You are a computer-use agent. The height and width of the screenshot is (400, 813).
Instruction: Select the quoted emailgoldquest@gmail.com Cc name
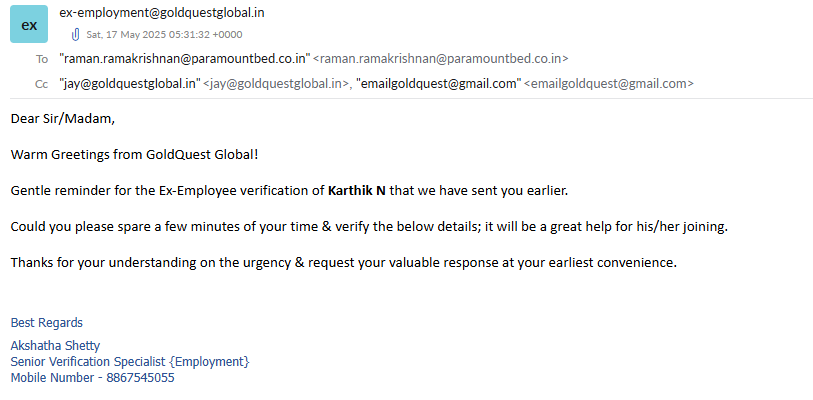click(x=438, y=84)
